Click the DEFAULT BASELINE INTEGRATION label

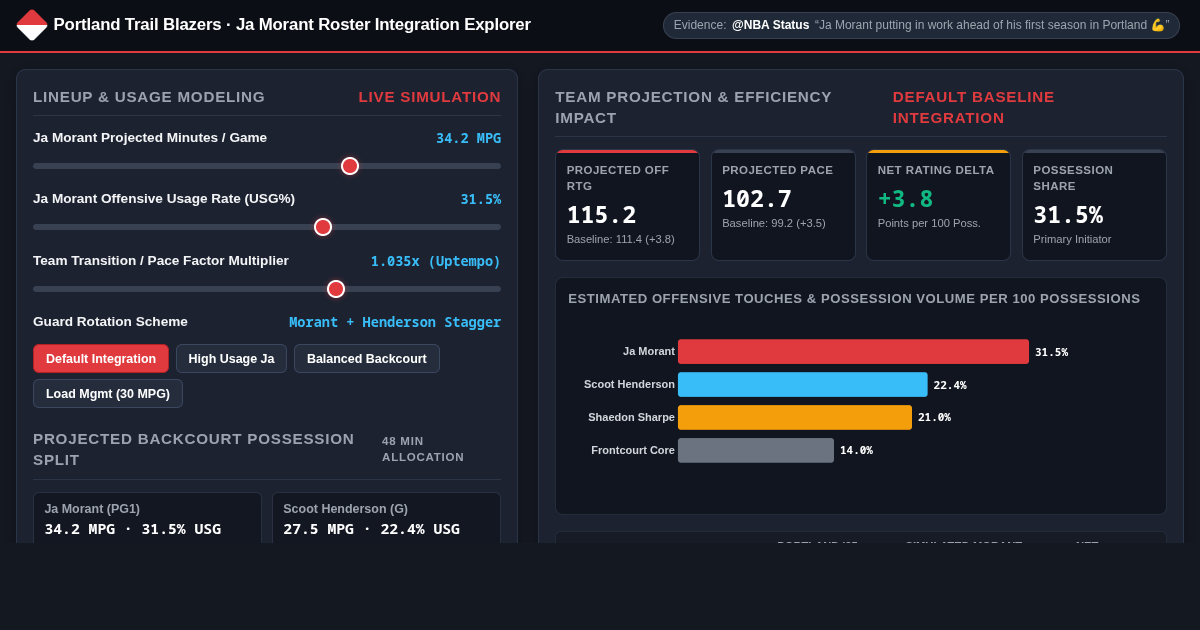click(x=974, y=107)
